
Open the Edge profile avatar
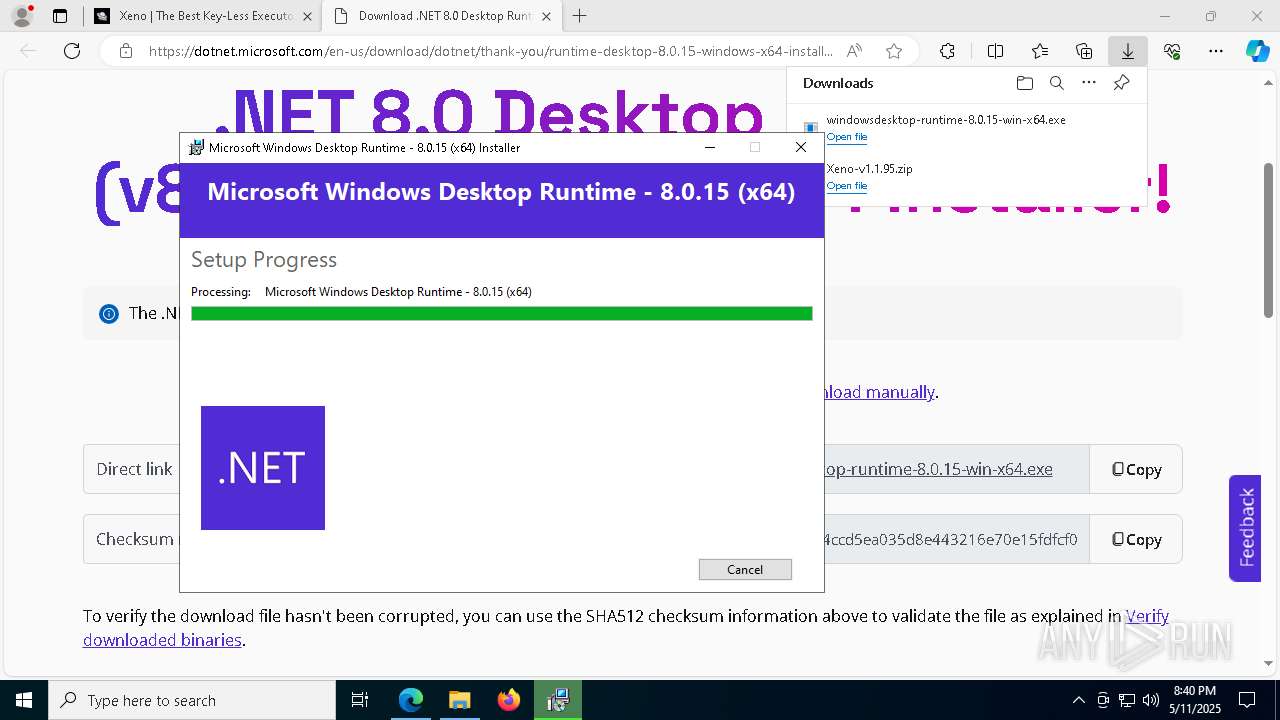(x=22, y=16)
